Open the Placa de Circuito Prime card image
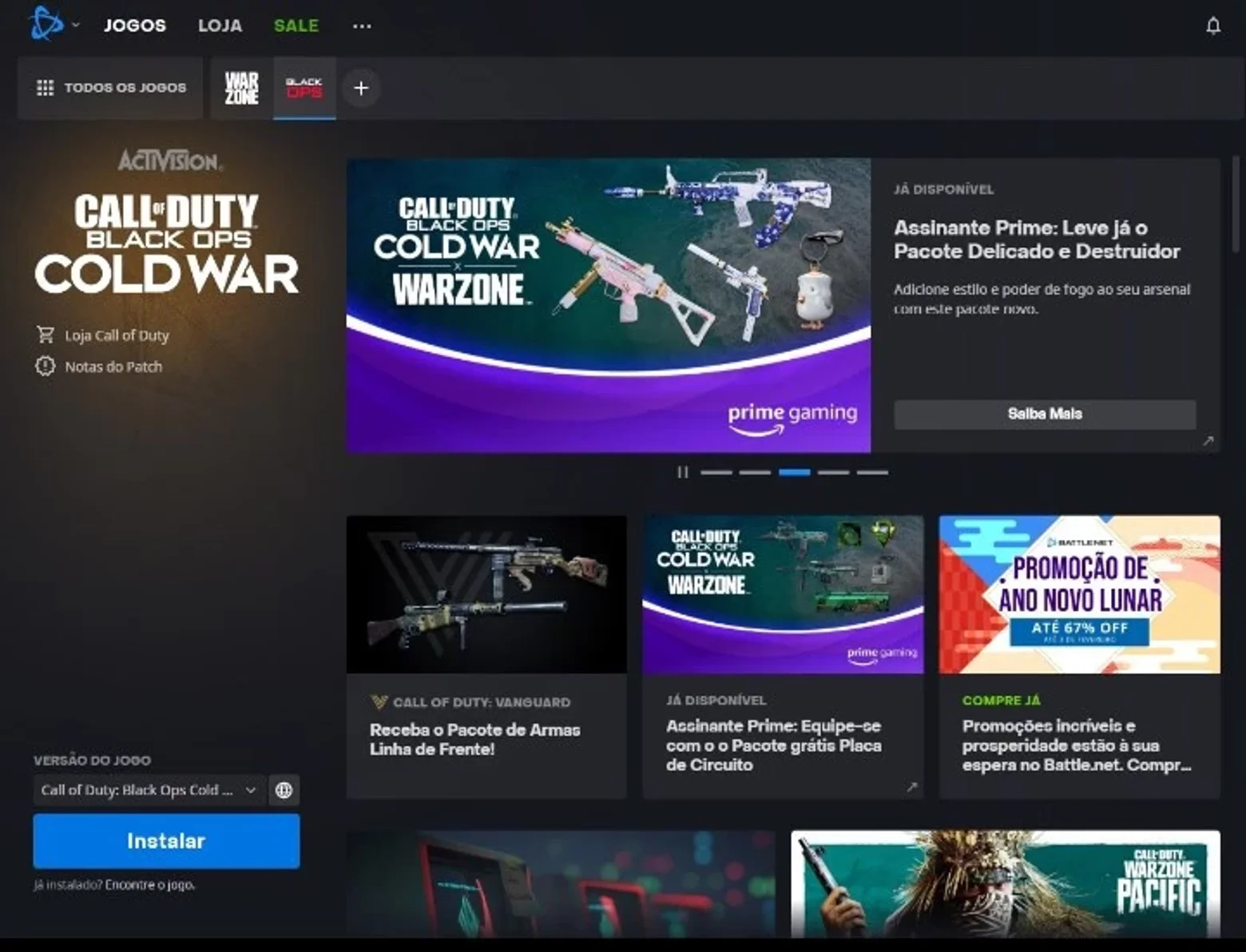This screenshot has height=952, width=1246. click(x=783, y=594)
